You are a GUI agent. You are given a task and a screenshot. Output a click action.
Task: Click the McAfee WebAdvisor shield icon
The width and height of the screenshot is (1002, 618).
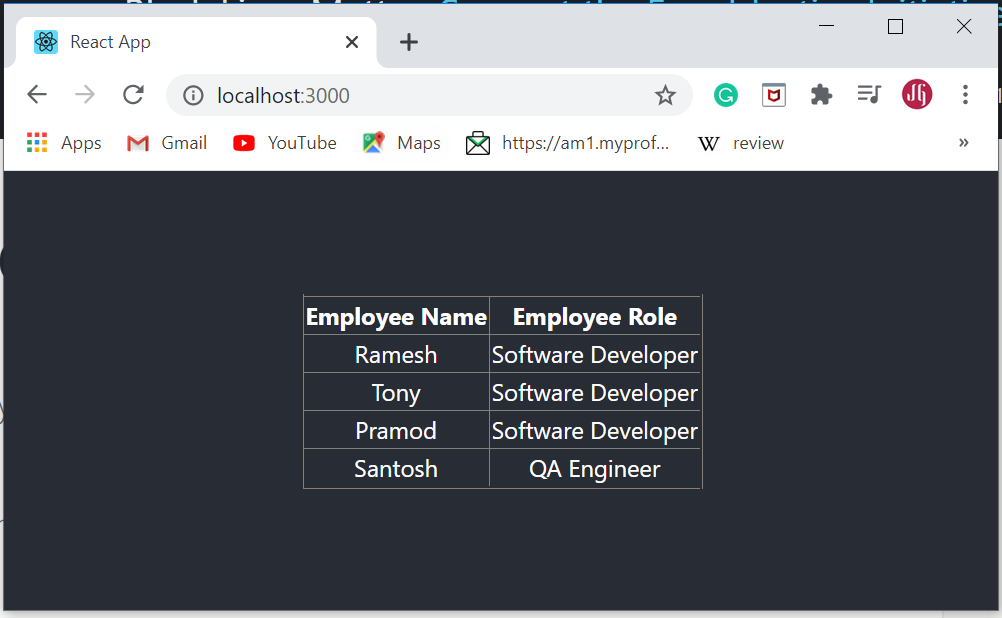tap(773, 95)
